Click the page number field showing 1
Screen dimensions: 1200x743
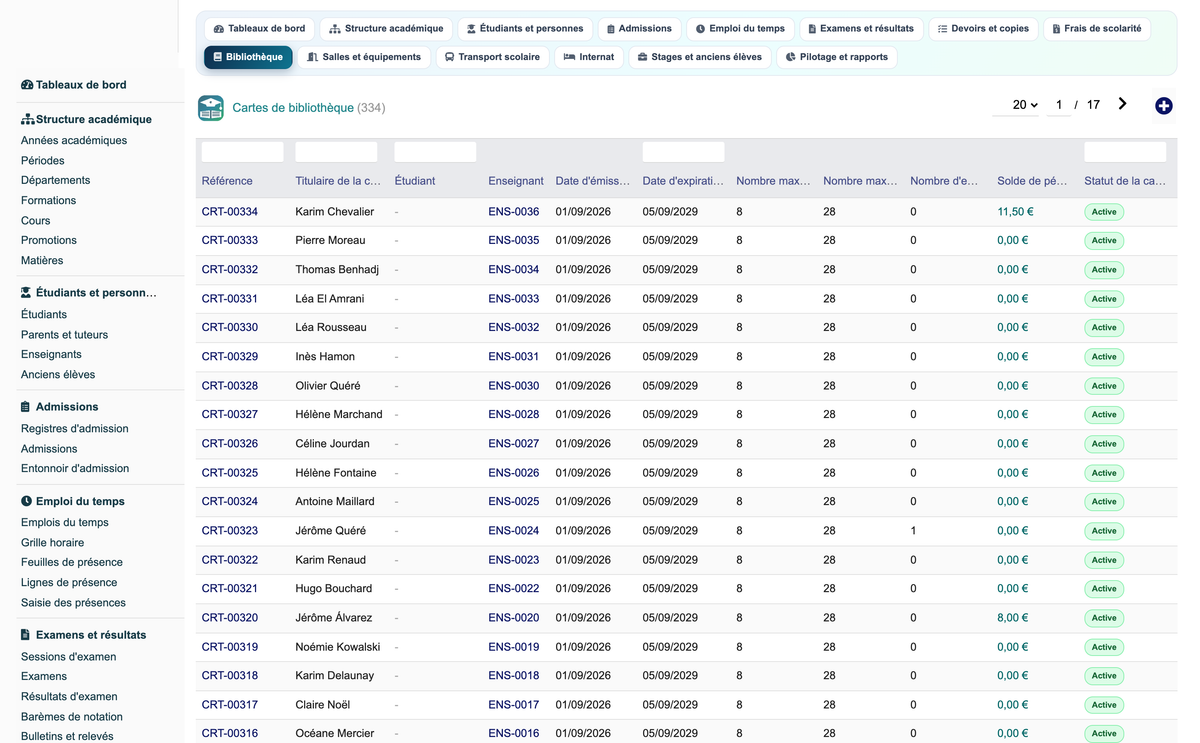[x=1059, y=105]
